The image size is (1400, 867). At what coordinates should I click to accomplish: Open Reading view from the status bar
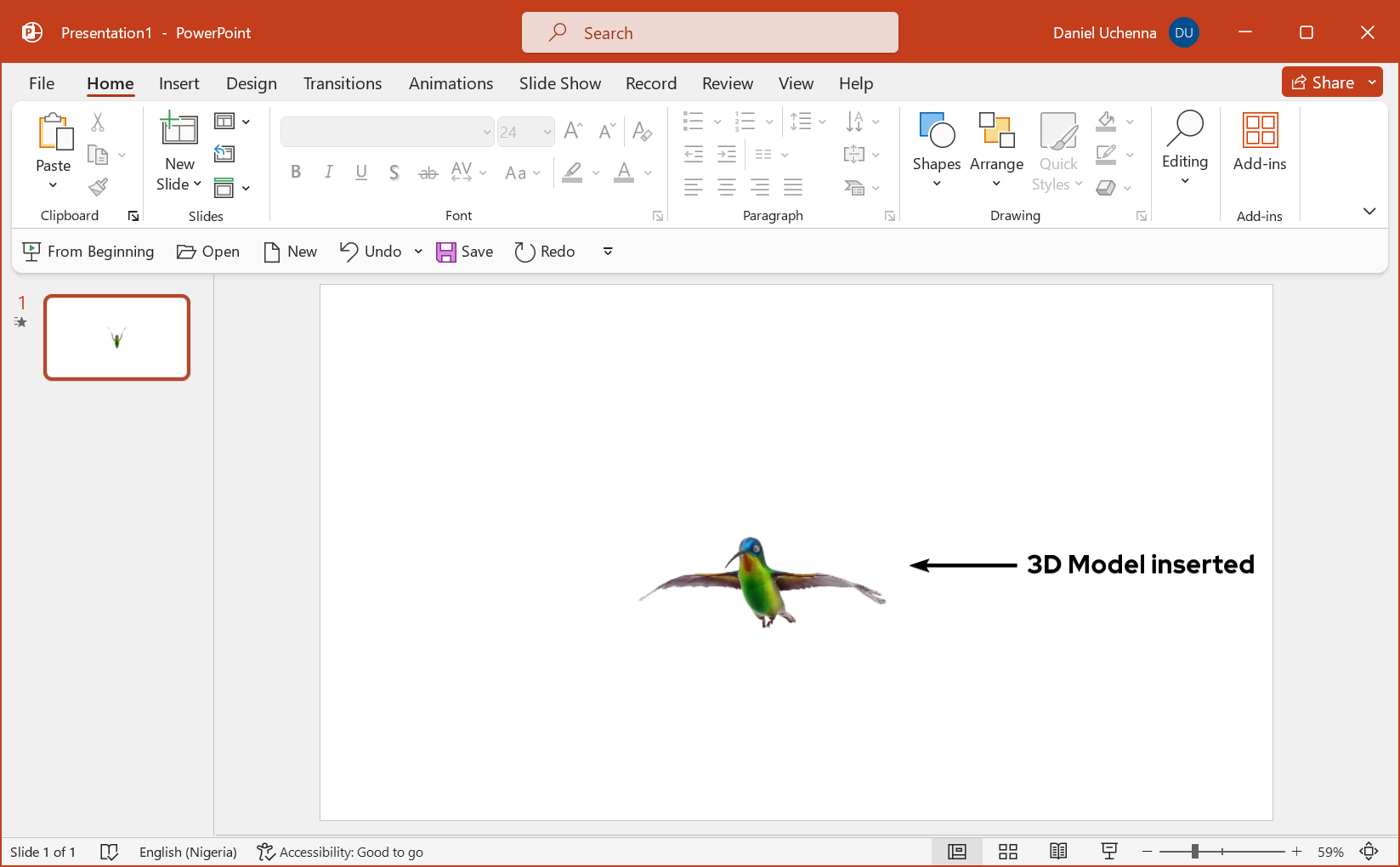[x=1057, y=851]
